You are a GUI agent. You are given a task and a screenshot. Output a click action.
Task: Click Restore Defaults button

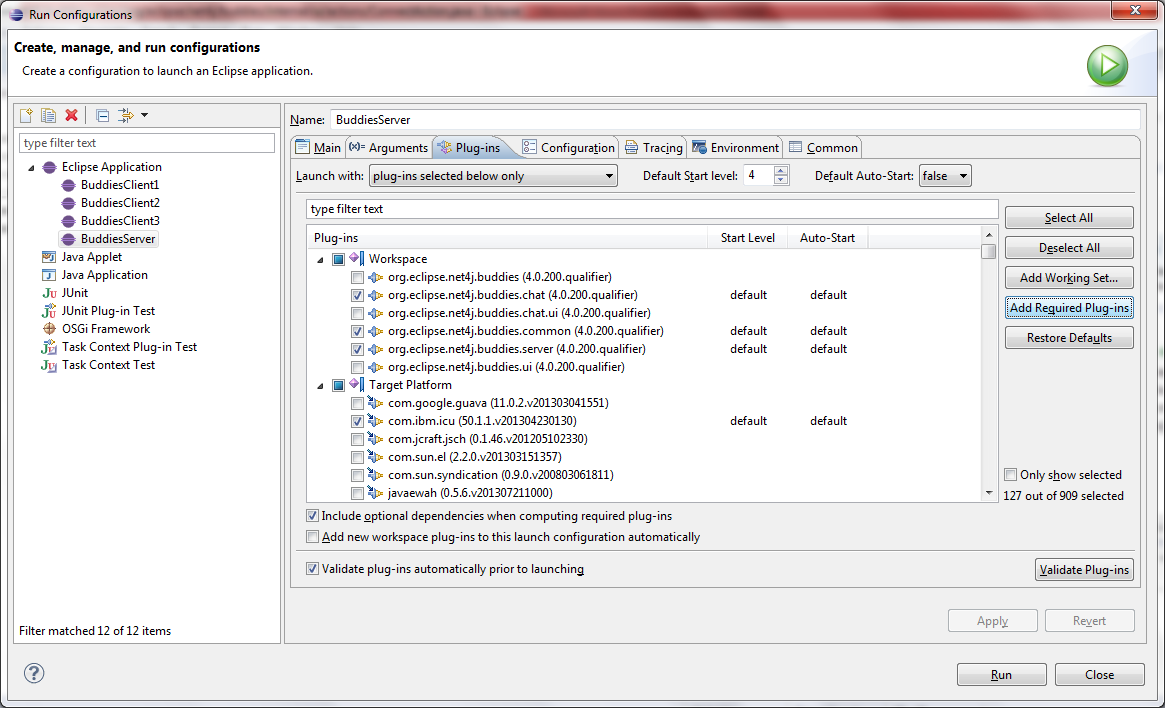[x=1068, y=338]
